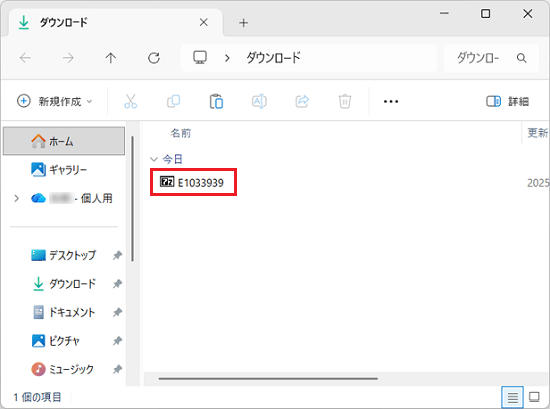Click the PC monitor icon in address bar
The height and width of the screenshot is (409, 550).
(x=200, y=57)
